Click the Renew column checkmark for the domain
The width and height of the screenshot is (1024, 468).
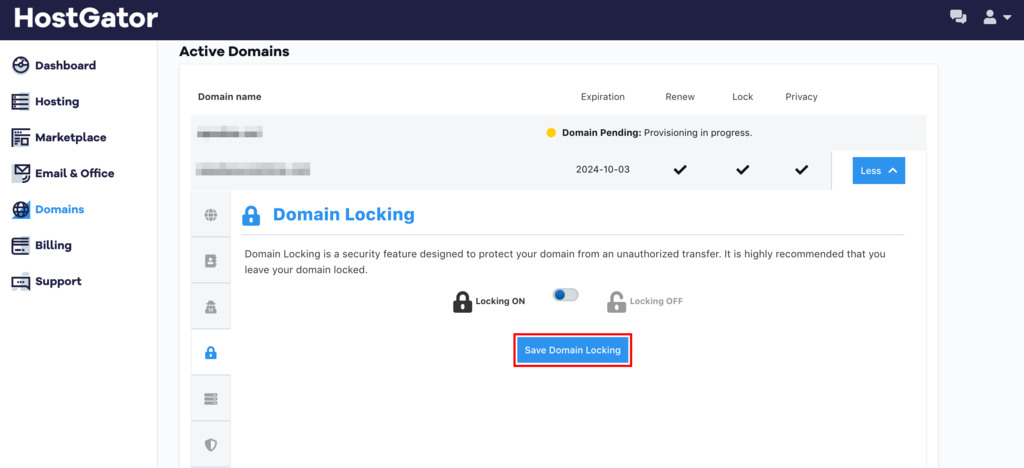point(680,170)
